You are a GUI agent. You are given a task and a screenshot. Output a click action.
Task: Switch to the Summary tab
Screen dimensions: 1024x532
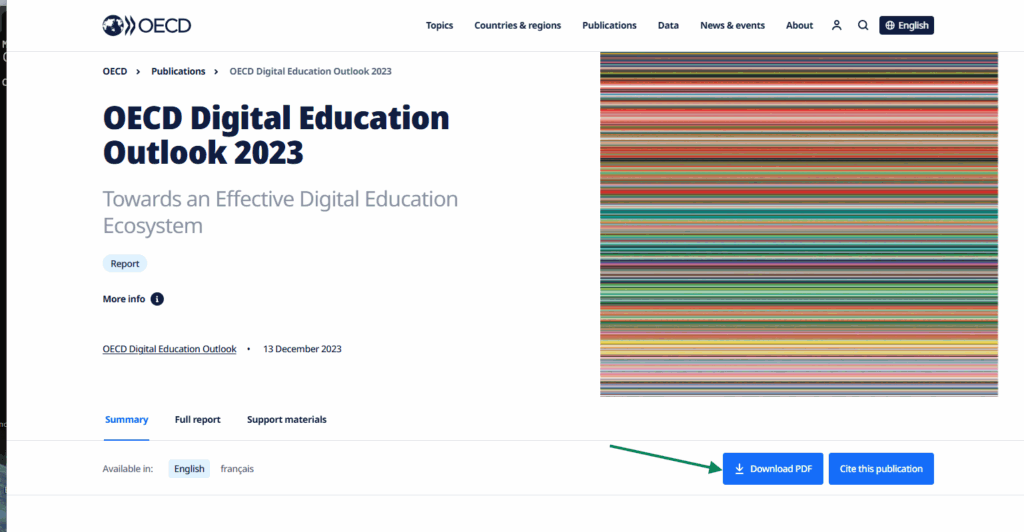click(127, 420)
